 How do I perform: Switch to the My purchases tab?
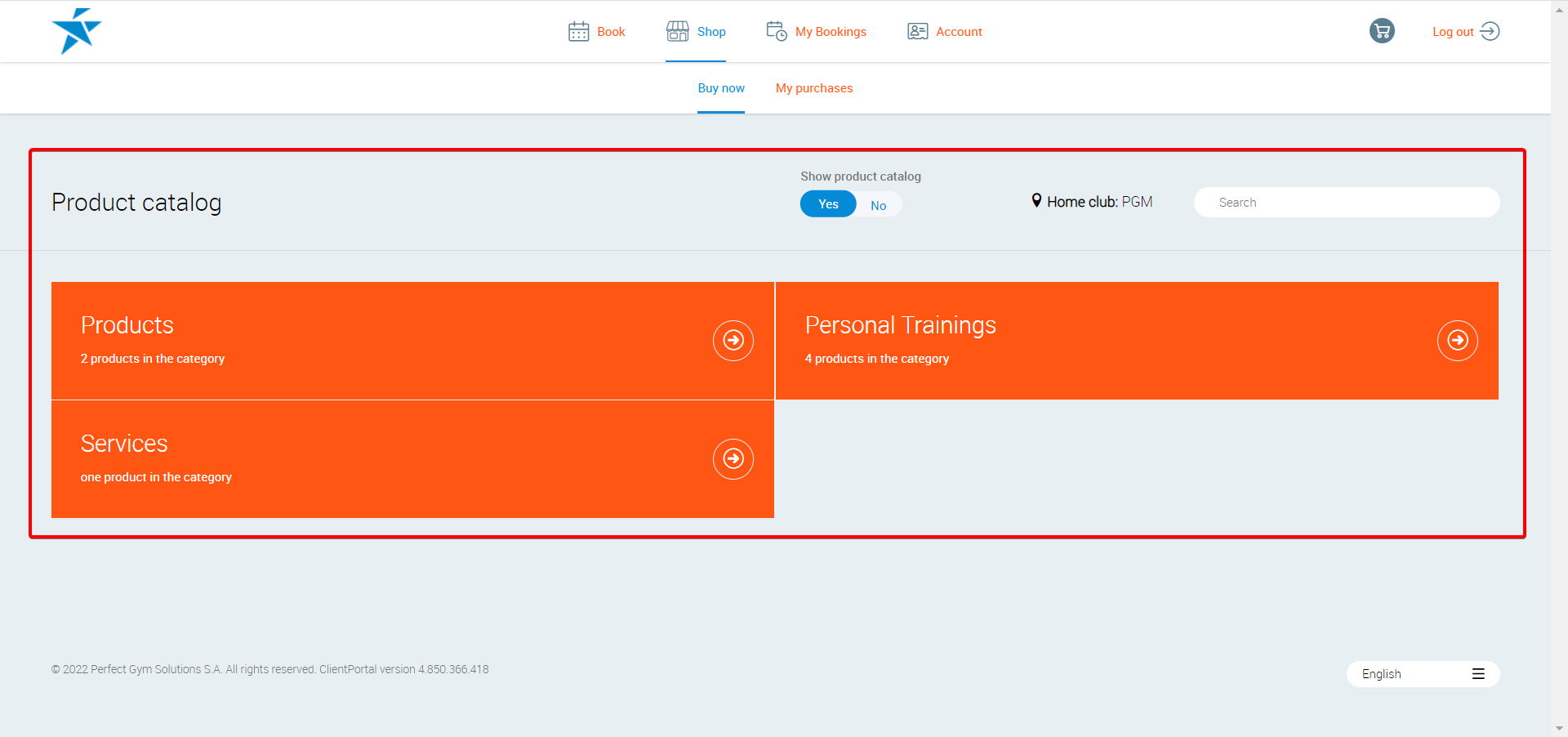813,88
